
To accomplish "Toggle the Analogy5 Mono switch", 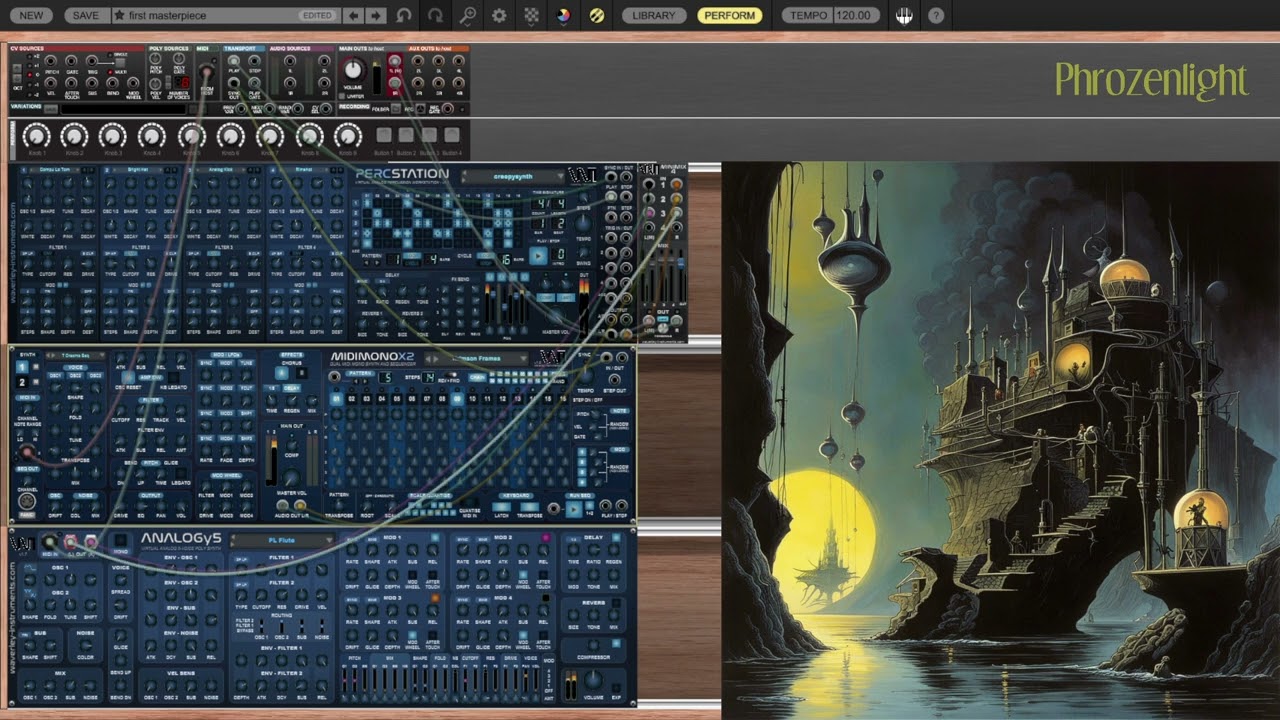I will pos(120,542).
